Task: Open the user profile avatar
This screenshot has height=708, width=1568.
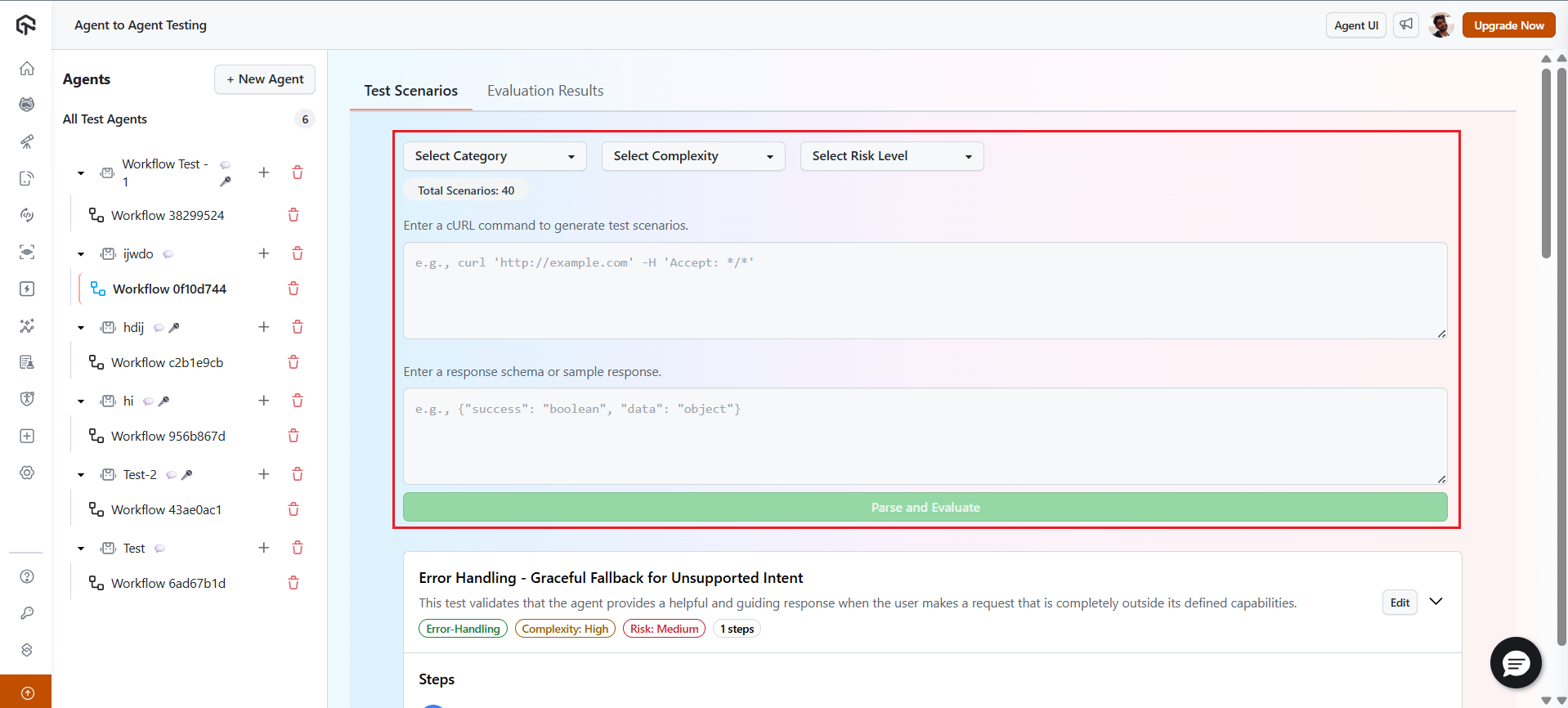Action: tap(1440, 25)
